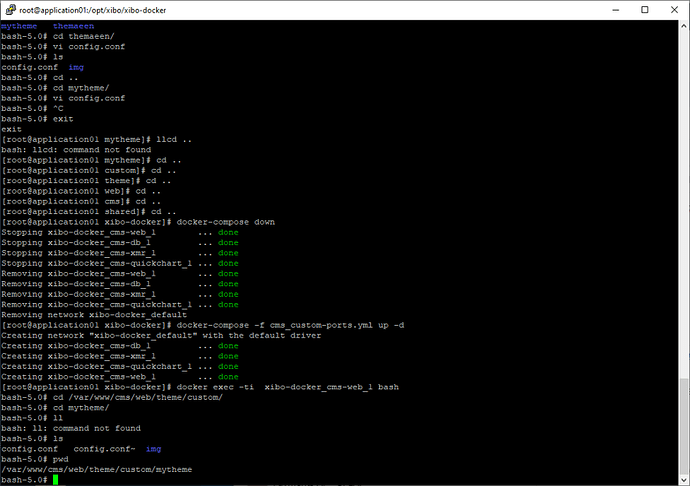Screen dimensions: 690x487
Task: Click the scrollbar down arrow
Action: pyautogui.click(x=682, y=479)
